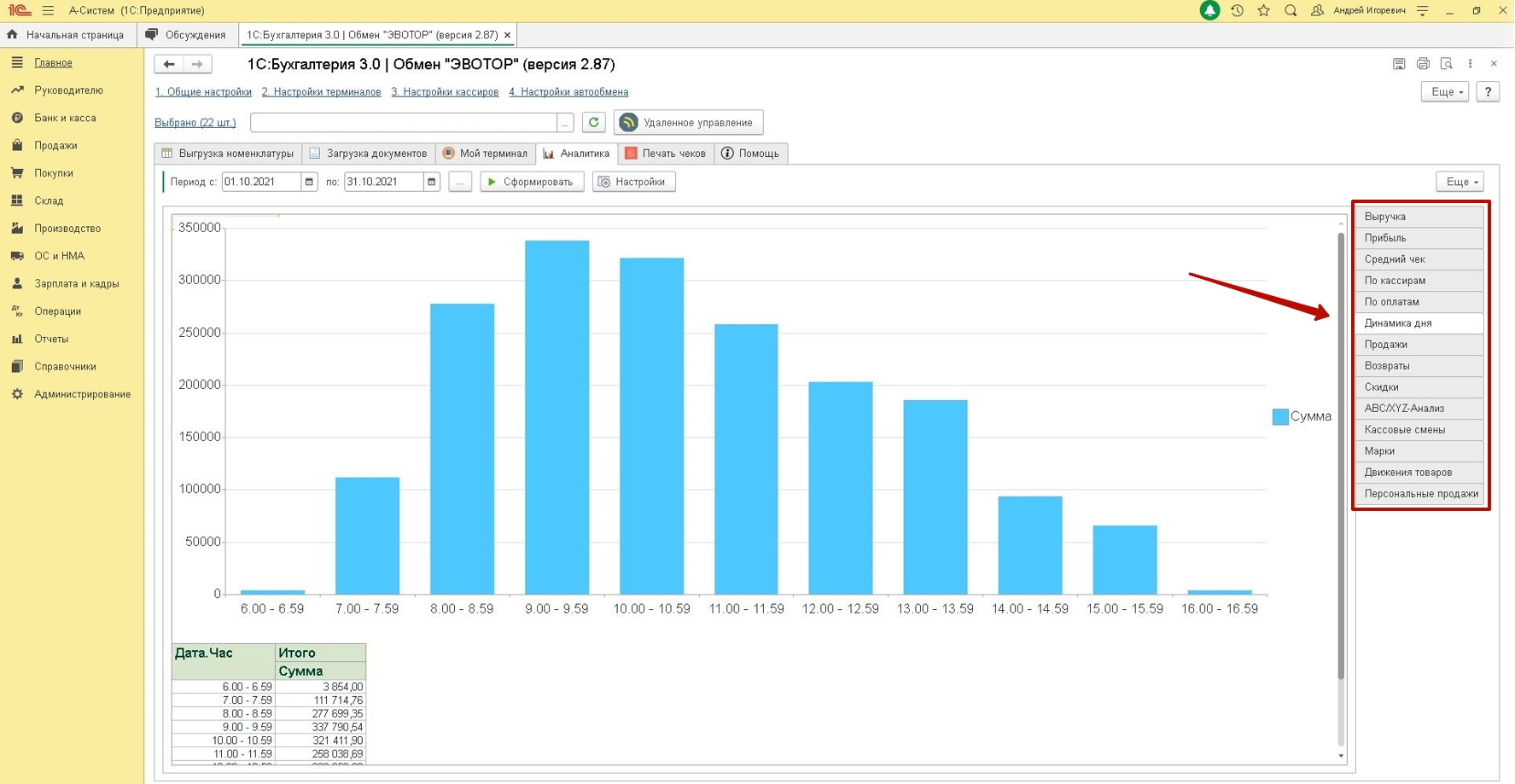Select Персональные продажи report type
This screenshot has height=784, width=1515.
pos(1419,494)
